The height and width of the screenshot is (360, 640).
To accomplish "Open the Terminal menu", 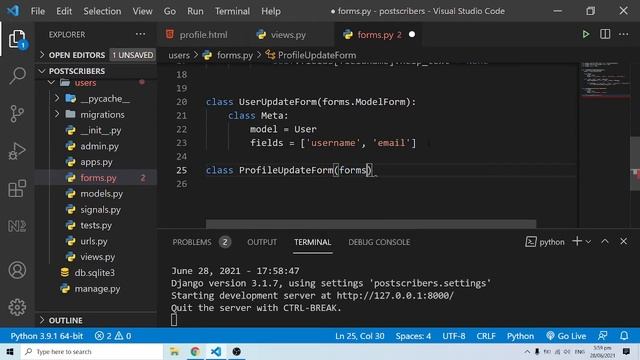I will 232,11.
